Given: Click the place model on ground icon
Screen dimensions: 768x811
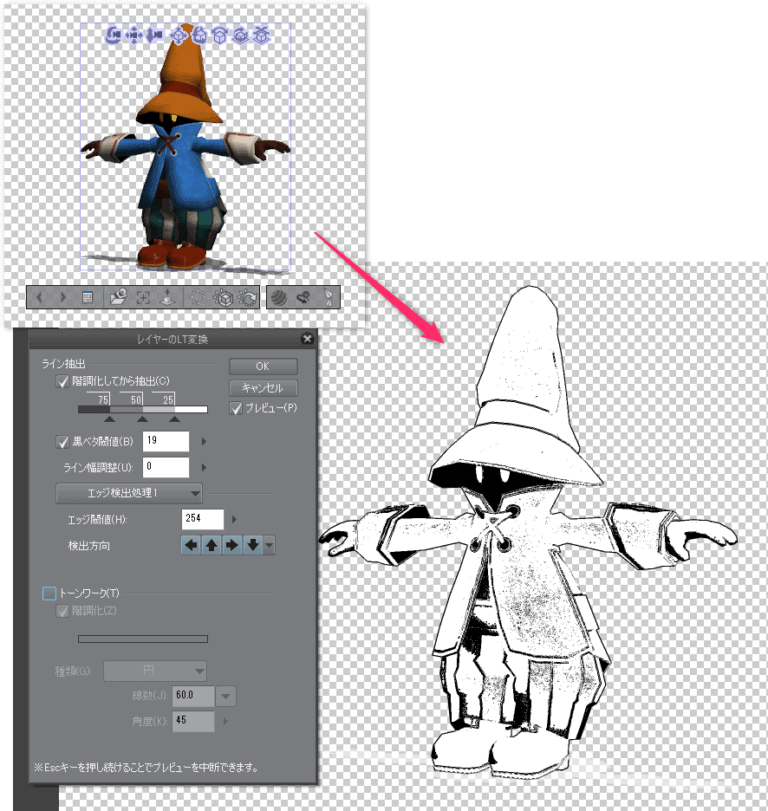Looking at the screenshot, I should (x=167, y=297).
